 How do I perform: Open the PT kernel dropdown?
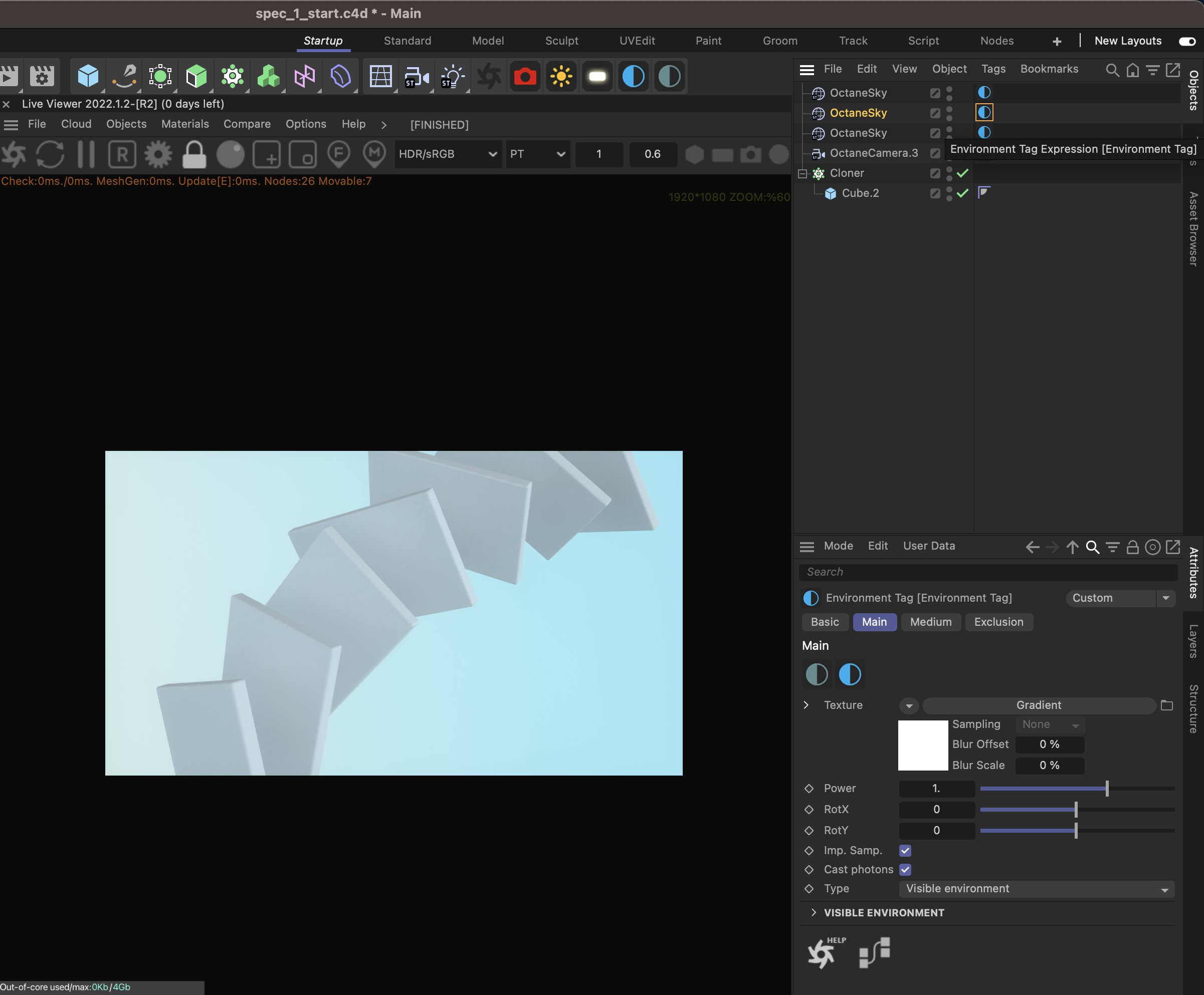537,154
